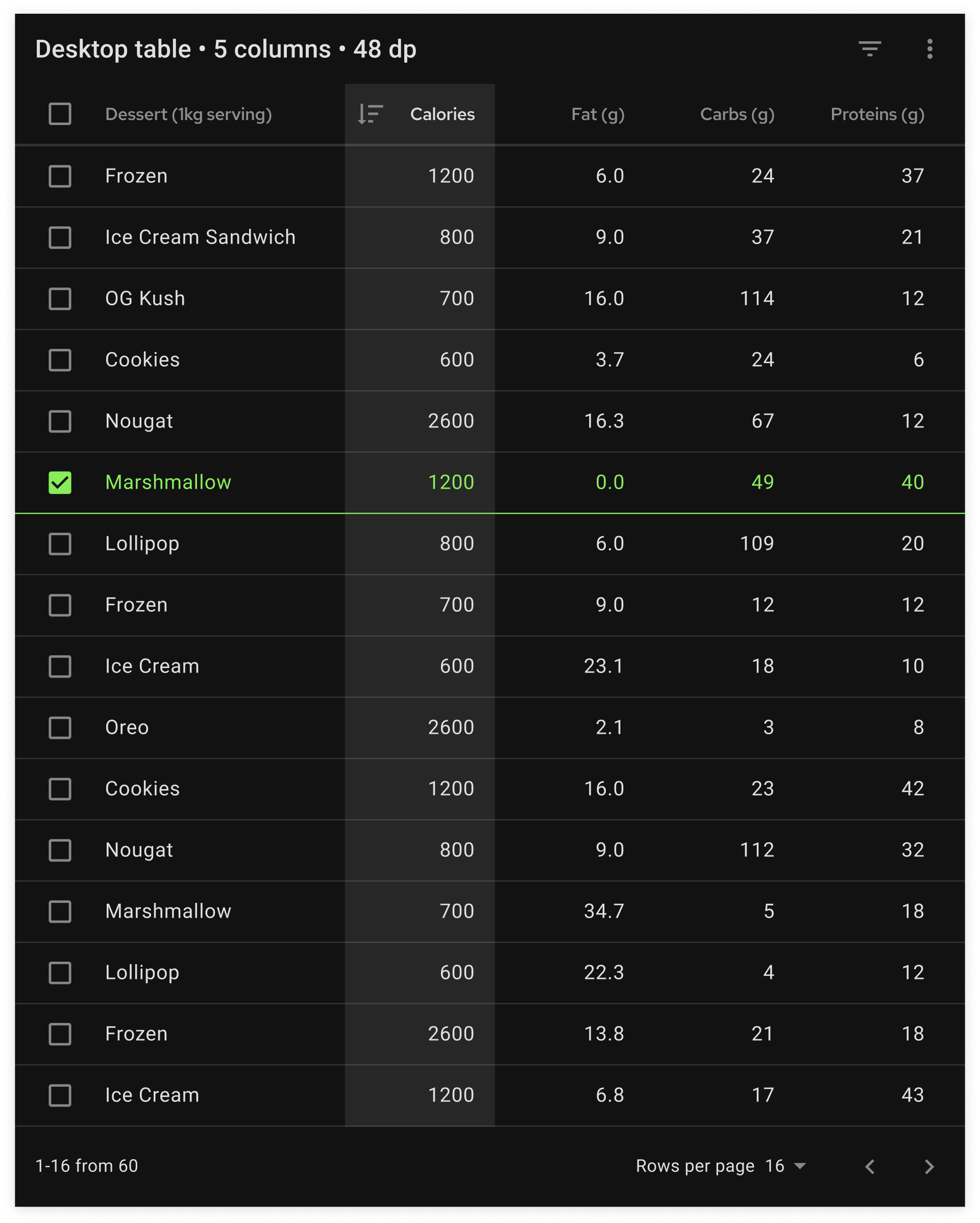Click the 1-16 from 60 pagination label
This screenshot has width=980, height=1223.
click(x=86, y=1167)
